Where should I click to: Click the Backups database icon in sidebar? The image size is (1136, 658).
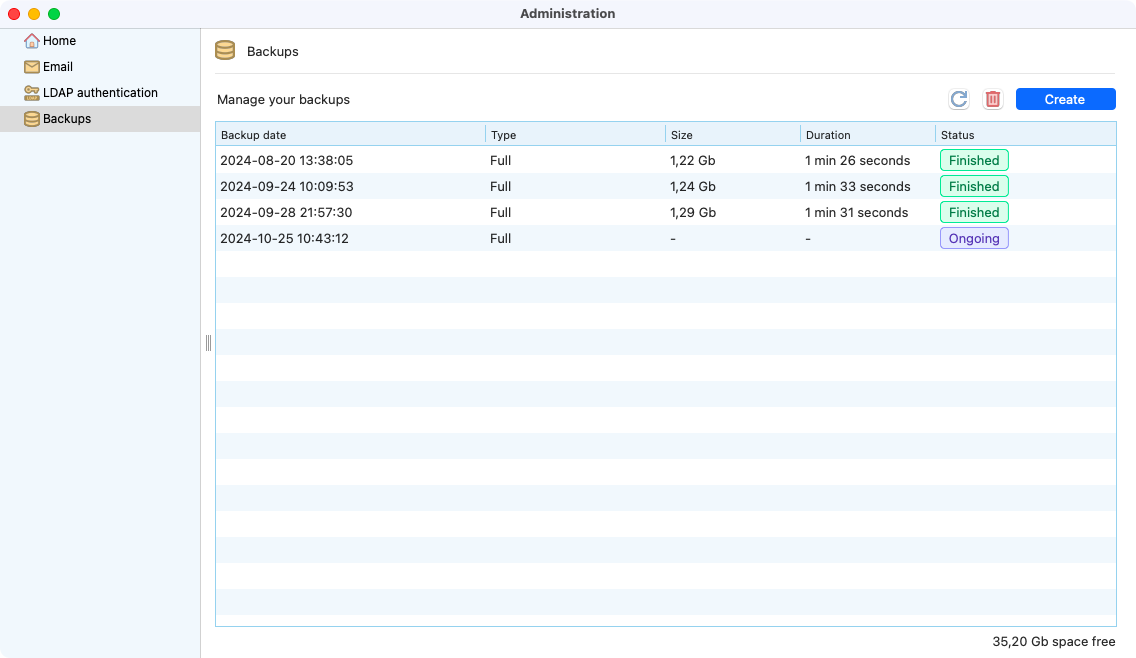[31, 119]
